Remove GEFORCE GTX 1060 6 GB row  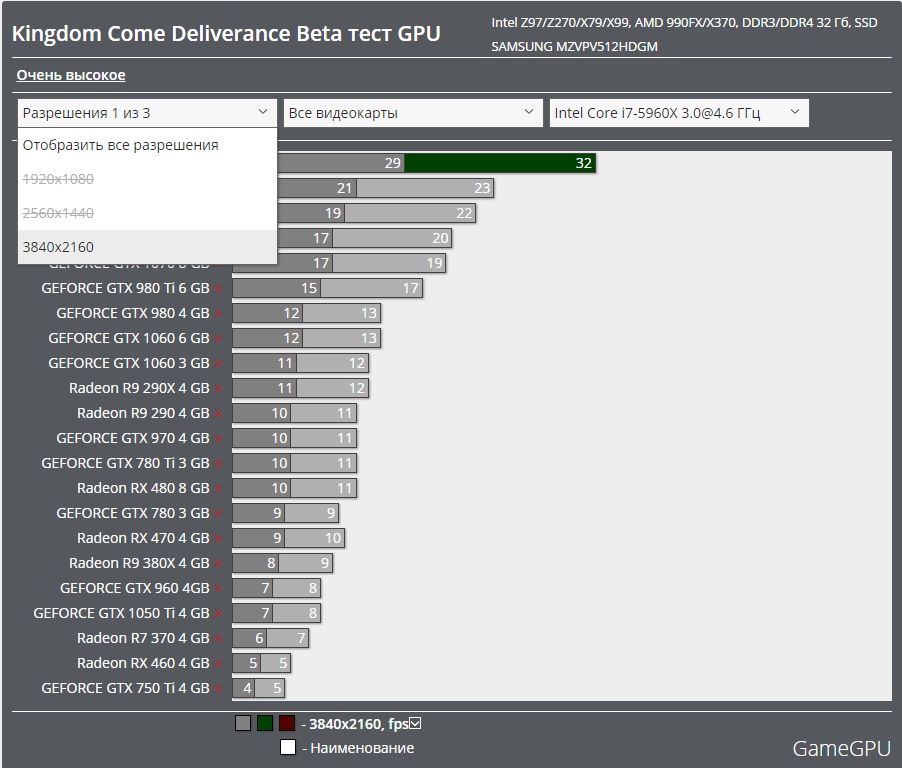(219, 339)
